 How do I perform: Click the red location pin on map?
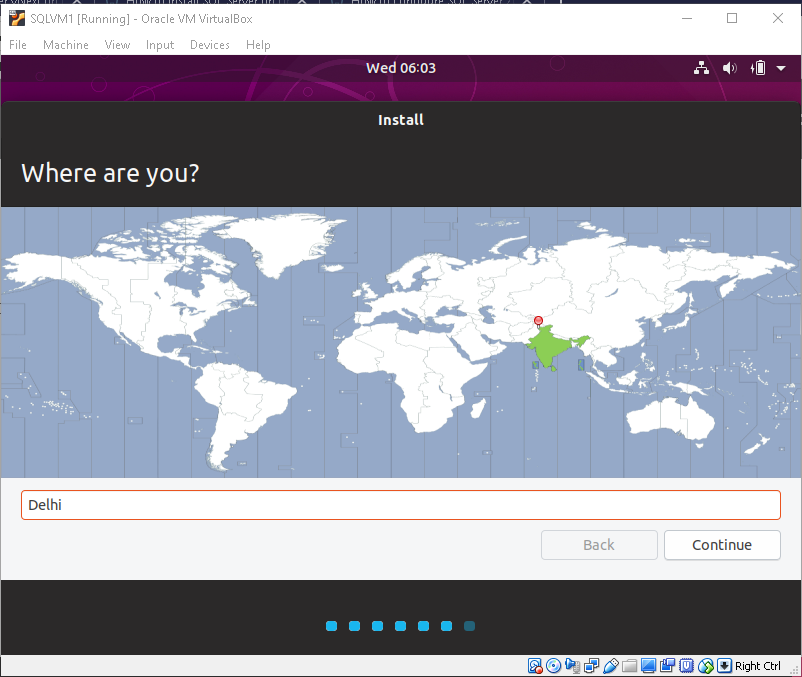coord(538,321)
